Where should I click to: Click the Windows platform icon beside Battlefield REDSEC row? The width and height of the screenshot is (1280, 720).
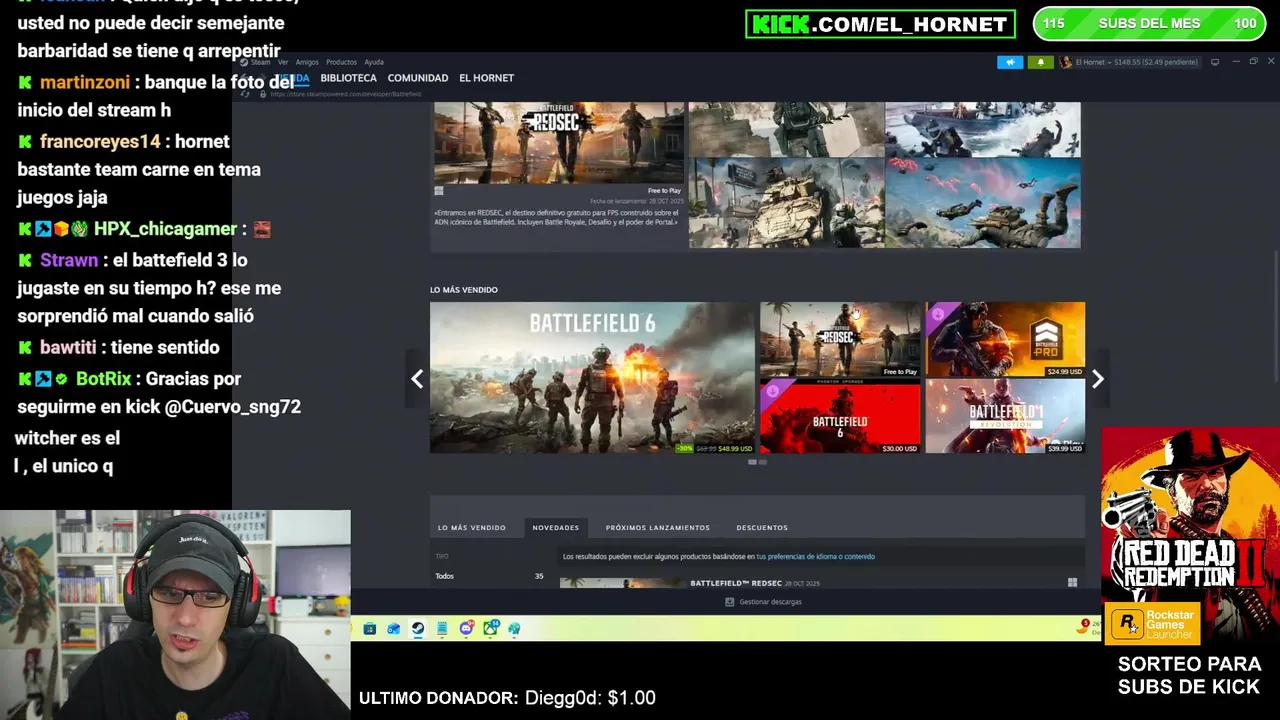pyautogui.click(x=1072, y=583)
